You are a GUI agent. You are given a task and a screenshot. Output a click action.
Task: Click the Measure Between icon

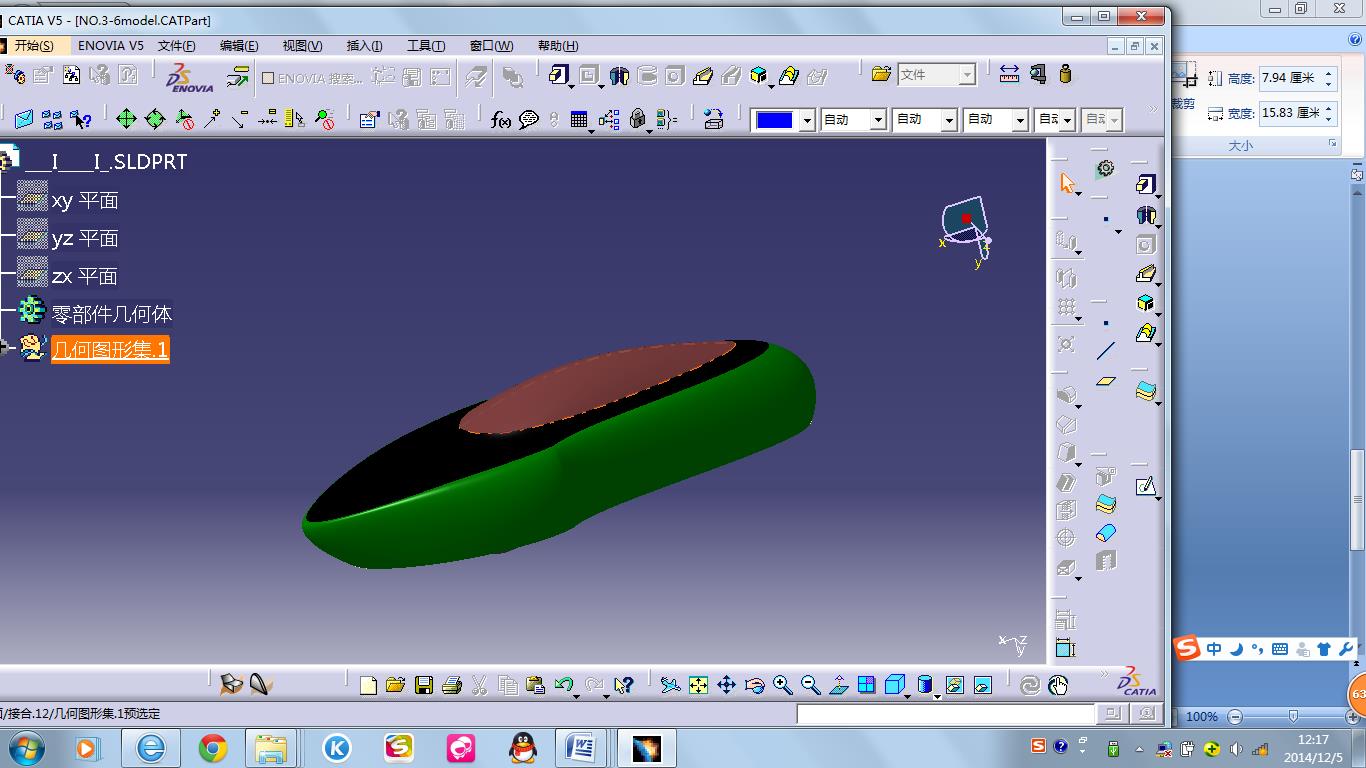coord(1009,75)
